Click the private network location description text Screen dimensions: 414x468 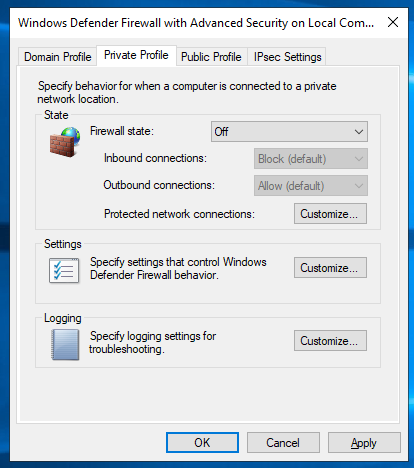tap(187, 92)
